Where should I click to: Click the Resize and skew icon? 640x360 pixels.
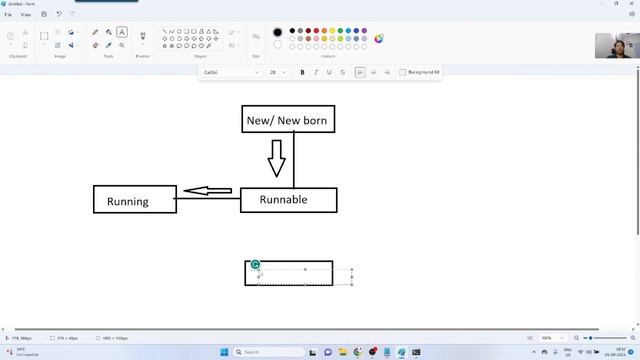[x=58, y=45]
